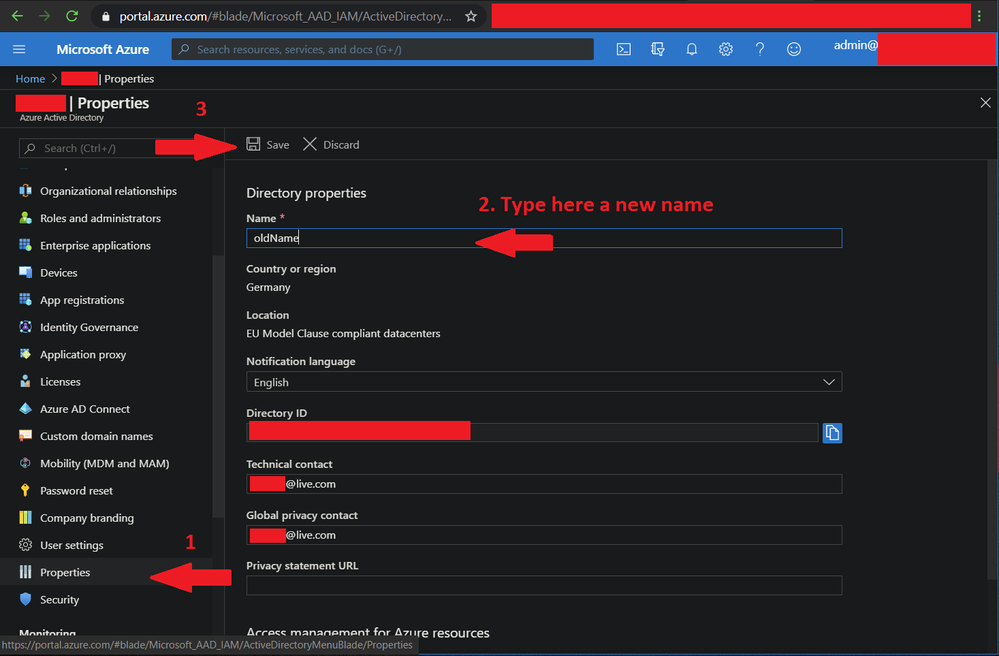Open Mobility (MDM and MAM)
This screenshot has height=656, width=999.
(106, 464)
